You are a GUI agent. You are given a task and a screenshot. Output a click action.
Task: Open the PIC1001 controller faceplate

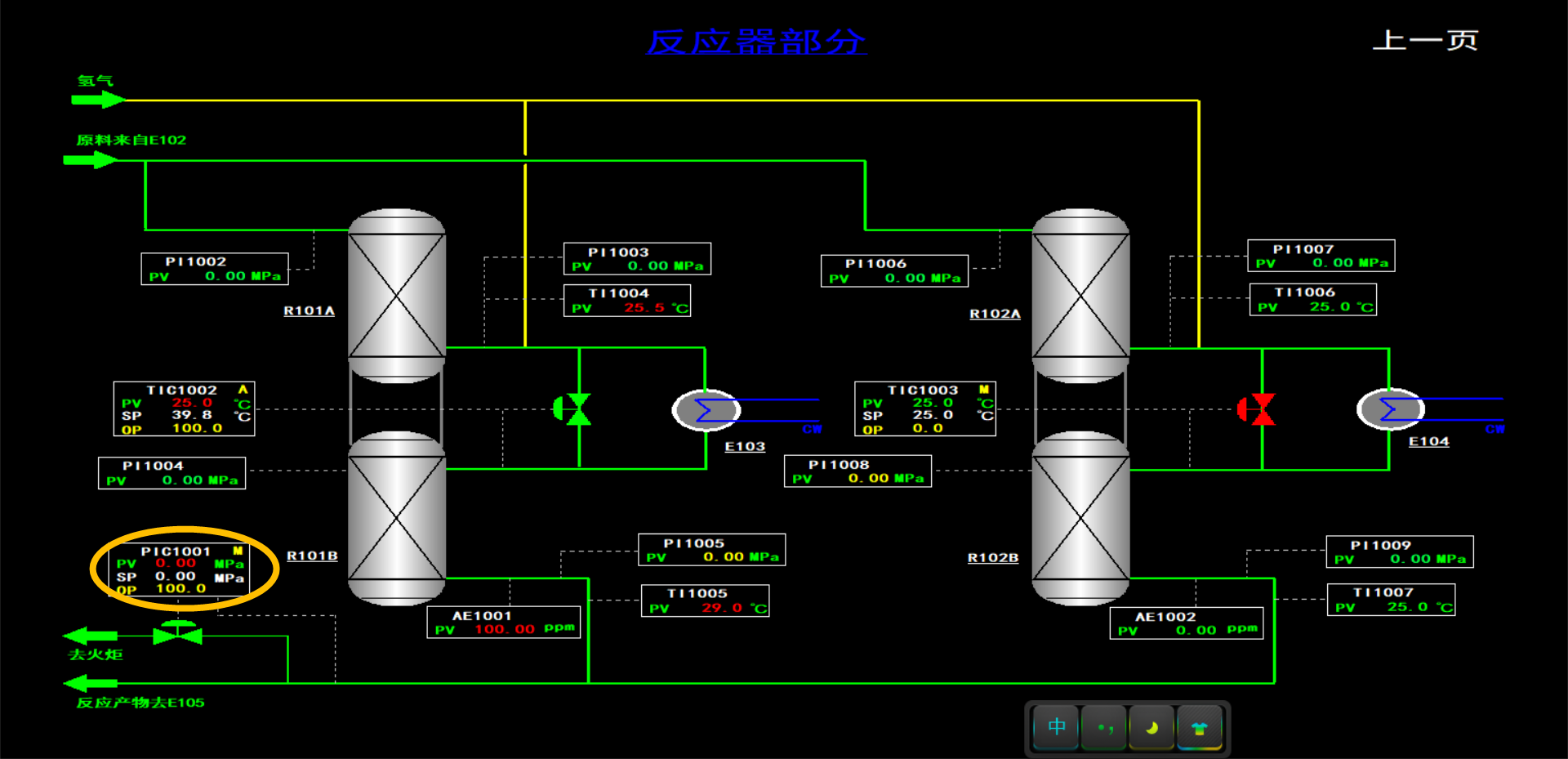coord(180,570)
